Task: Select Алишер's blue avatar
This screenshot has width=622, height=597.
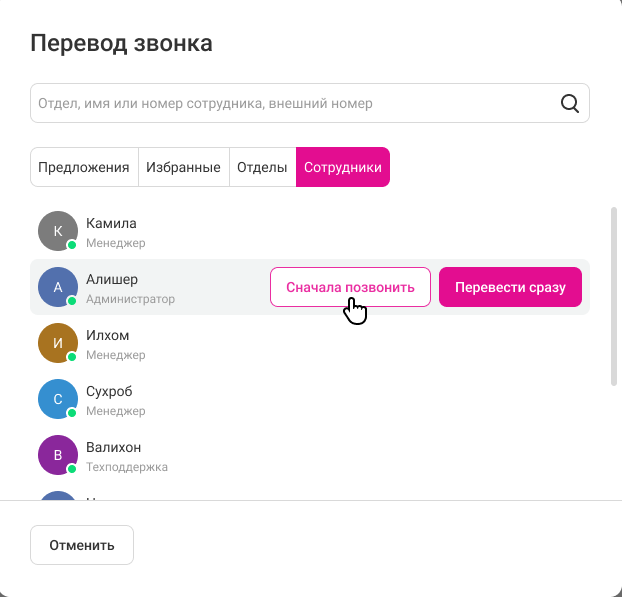Action: point(58,287)
